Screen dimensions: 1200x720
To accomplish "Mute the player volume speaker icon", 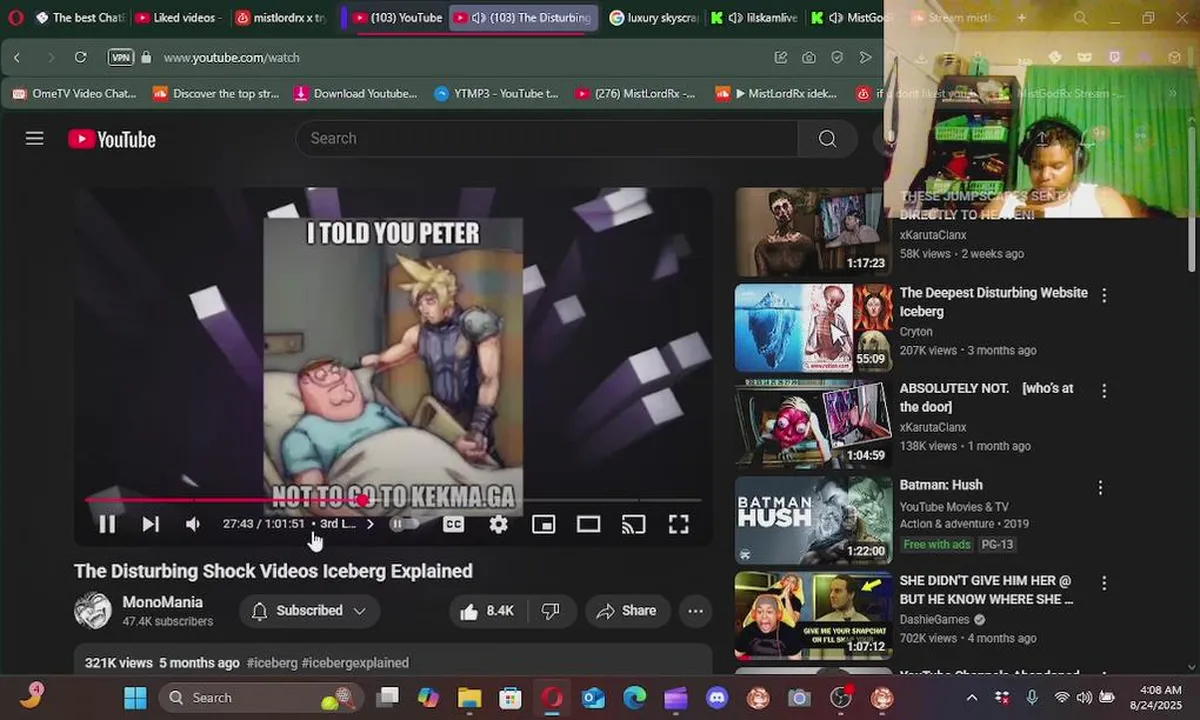I will pos(193,524).
